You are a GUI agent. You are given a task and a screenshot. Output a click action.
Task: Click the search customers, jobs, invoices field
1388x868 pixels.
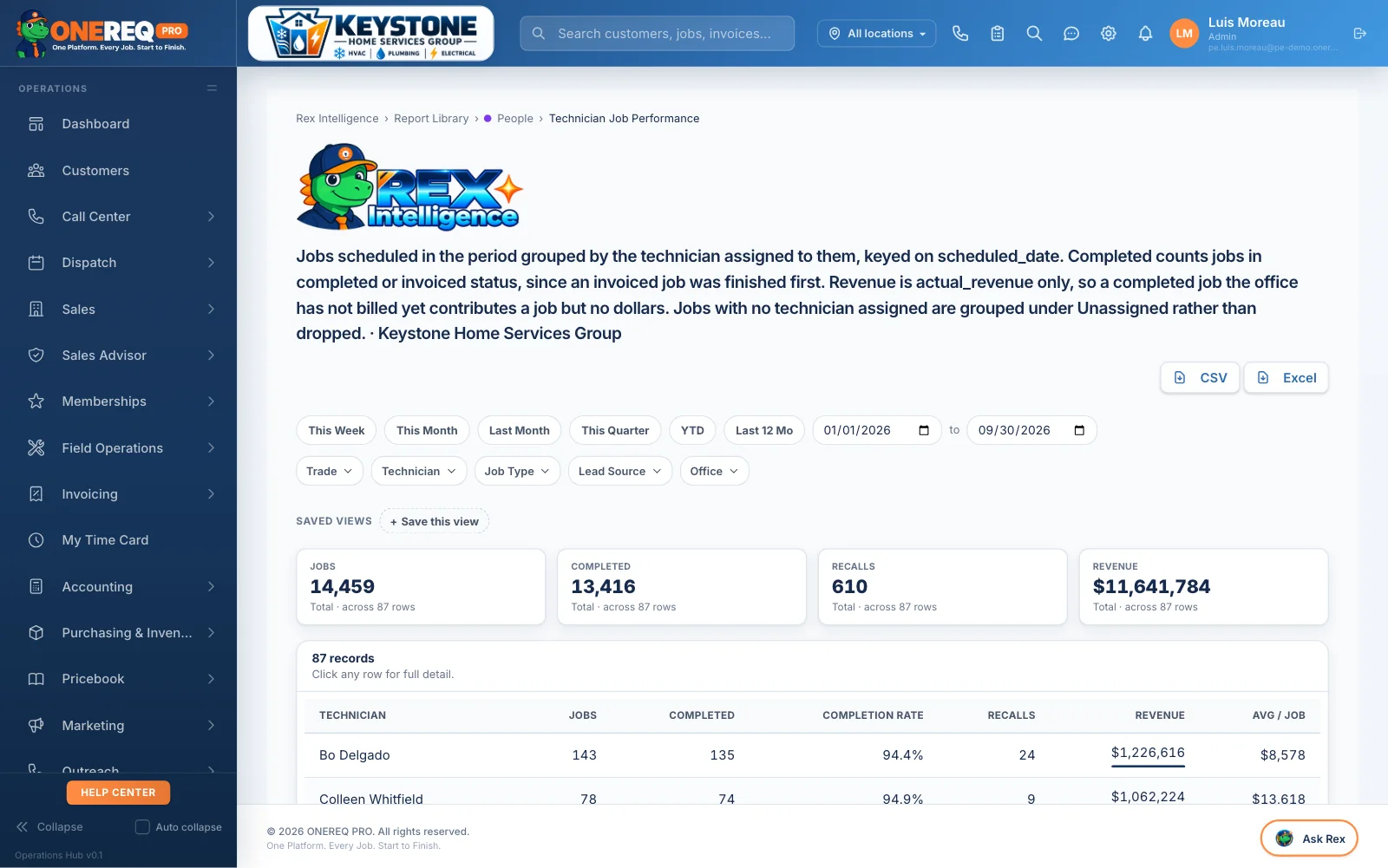658,33
